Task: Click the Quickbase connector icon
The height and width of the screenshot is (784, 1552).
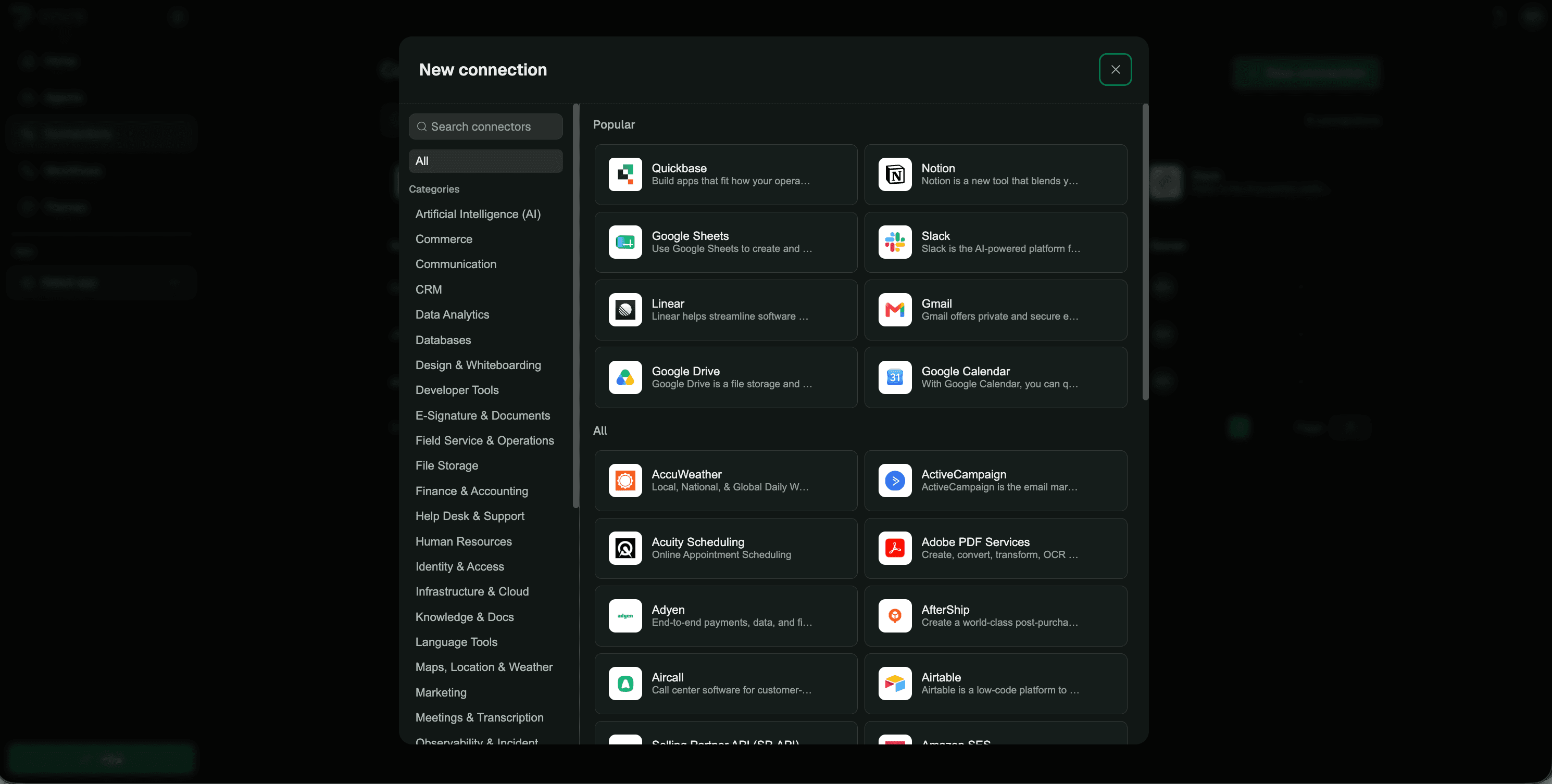Action: tap(625, 174)
